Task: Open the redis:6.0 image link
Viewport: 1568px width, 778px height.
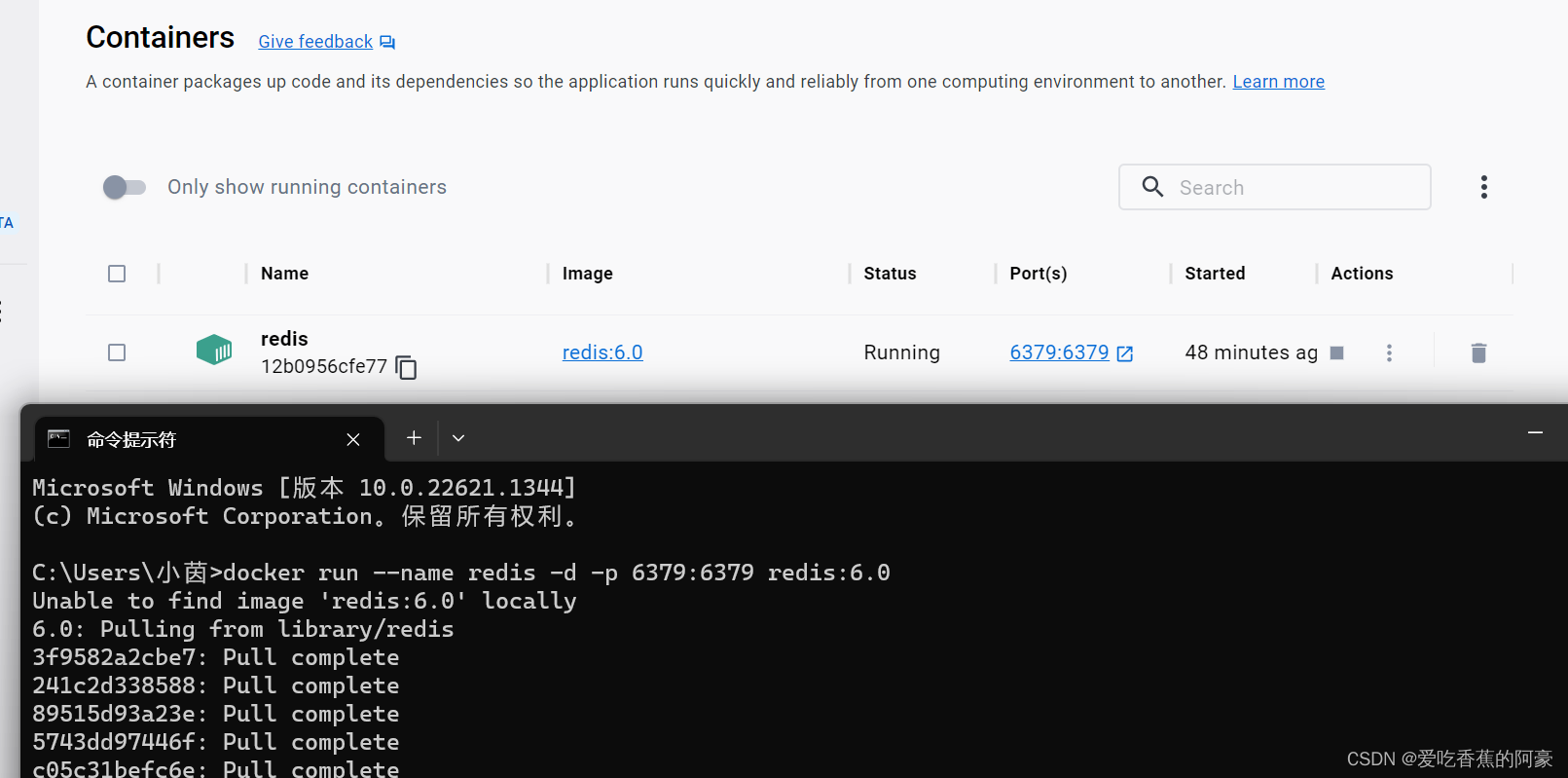Action: [x=602, y=352]
